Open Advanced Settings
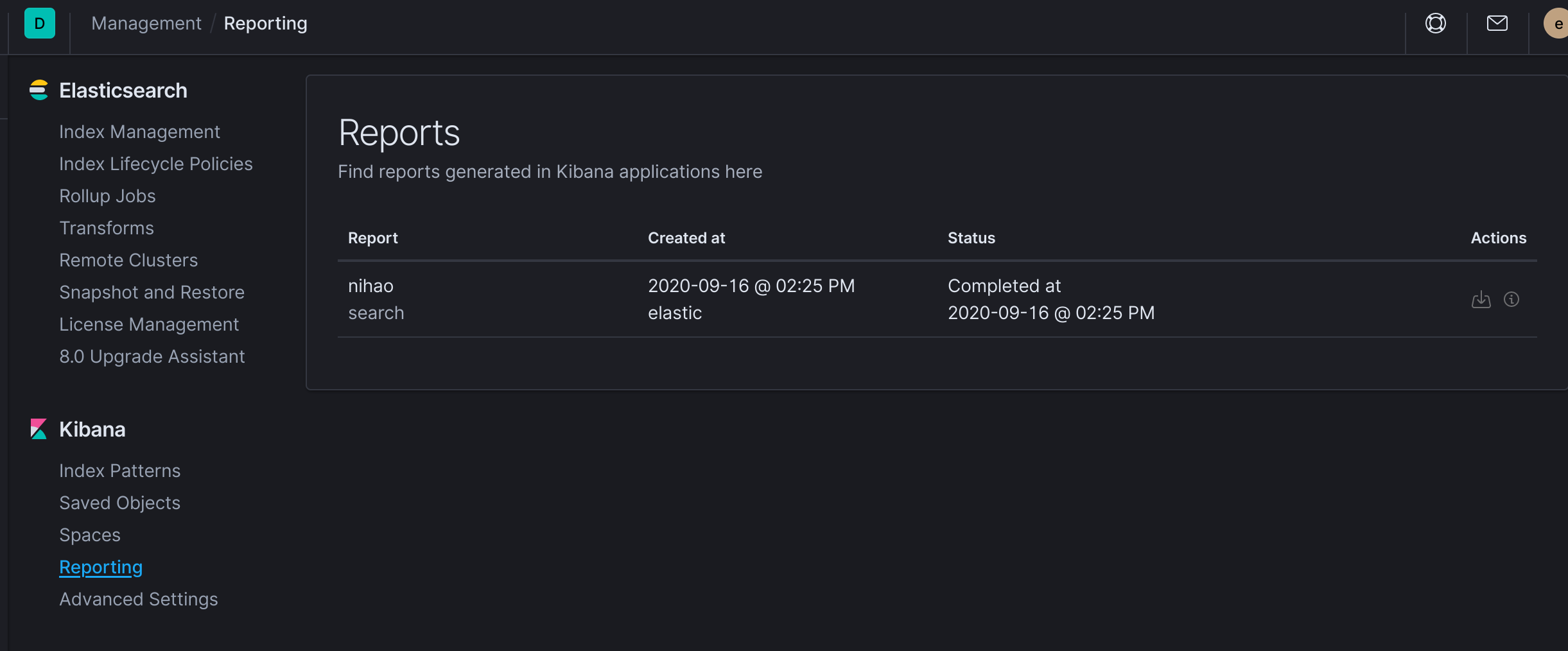The width and height of the screenshot is (1568, 651). click(x=138, y=598)
